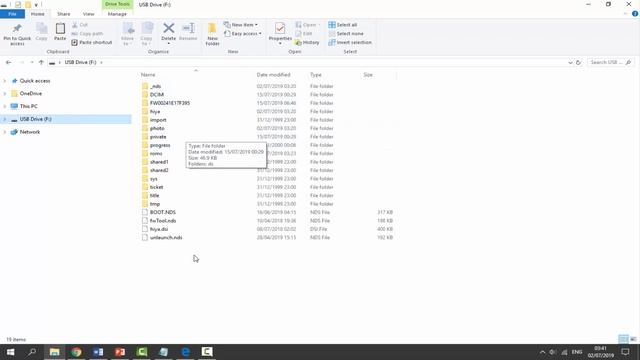The height and width of the screenshot is (360, 640).
Task: Switch to the View tab
Action: click(x=89, y=14)
